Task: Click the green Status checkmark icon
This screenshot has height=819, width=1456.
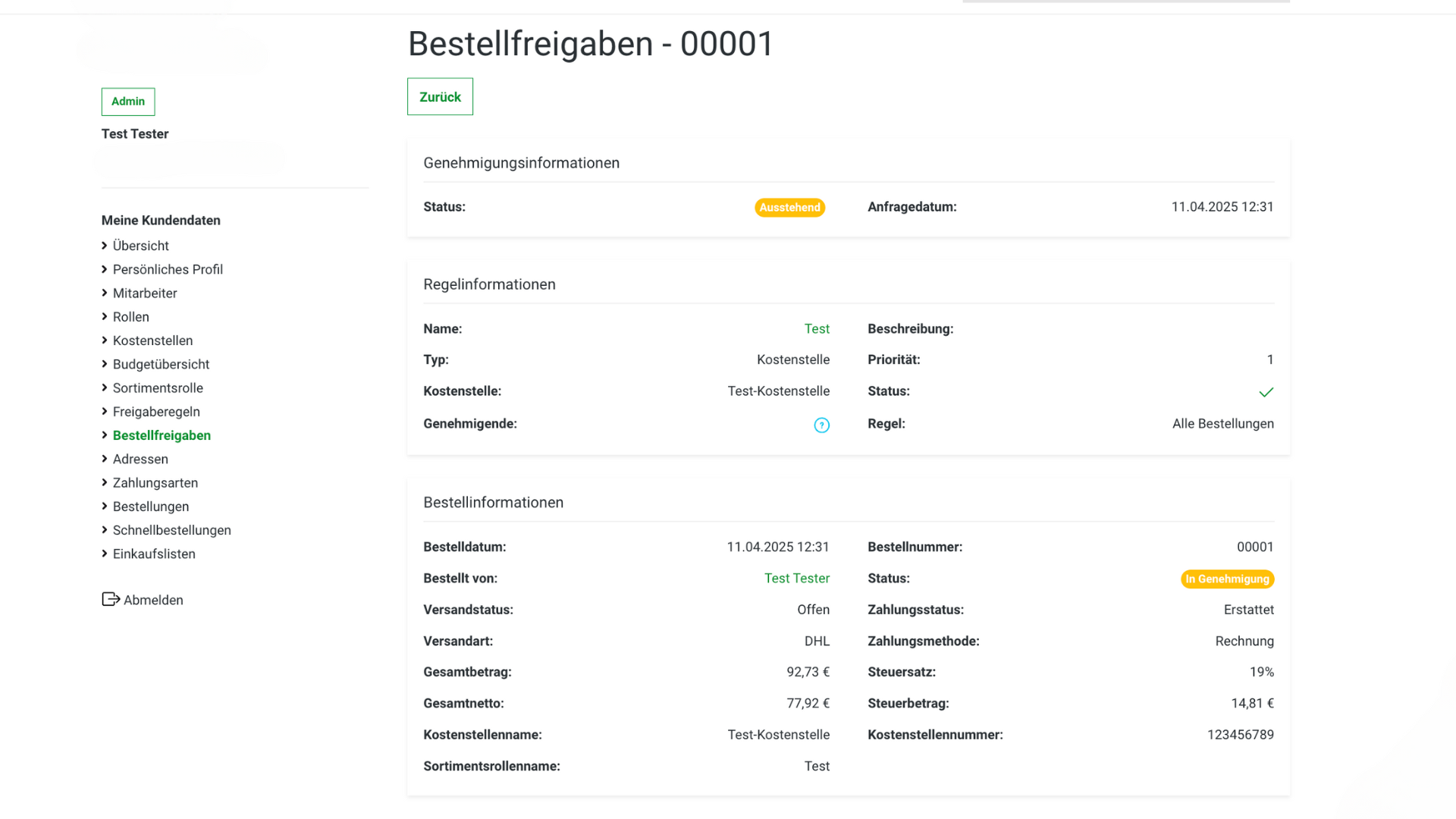Action: click(x=1266, y=392)
